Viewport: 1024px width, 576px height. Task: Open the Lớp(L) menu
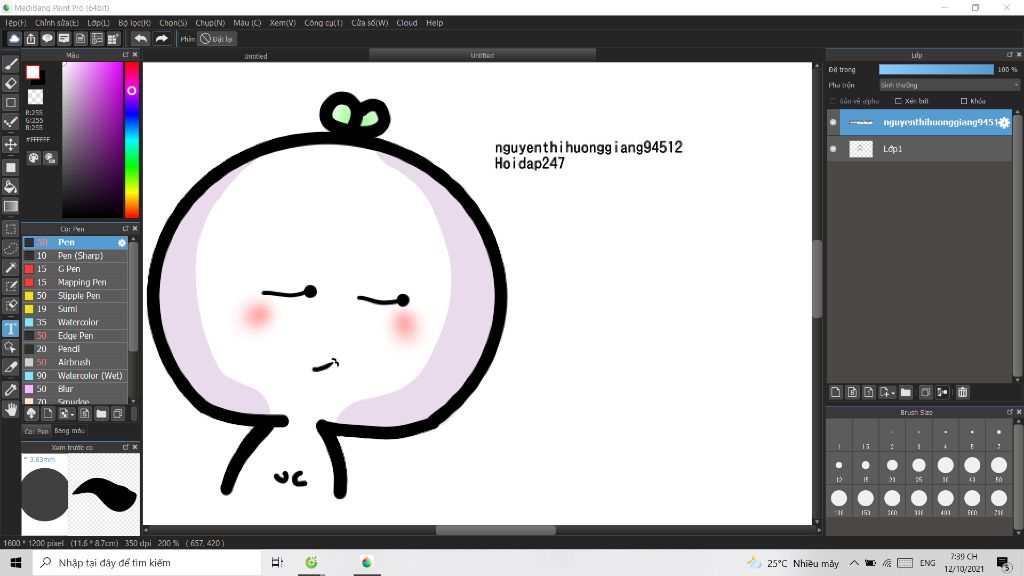pos(99,23)
